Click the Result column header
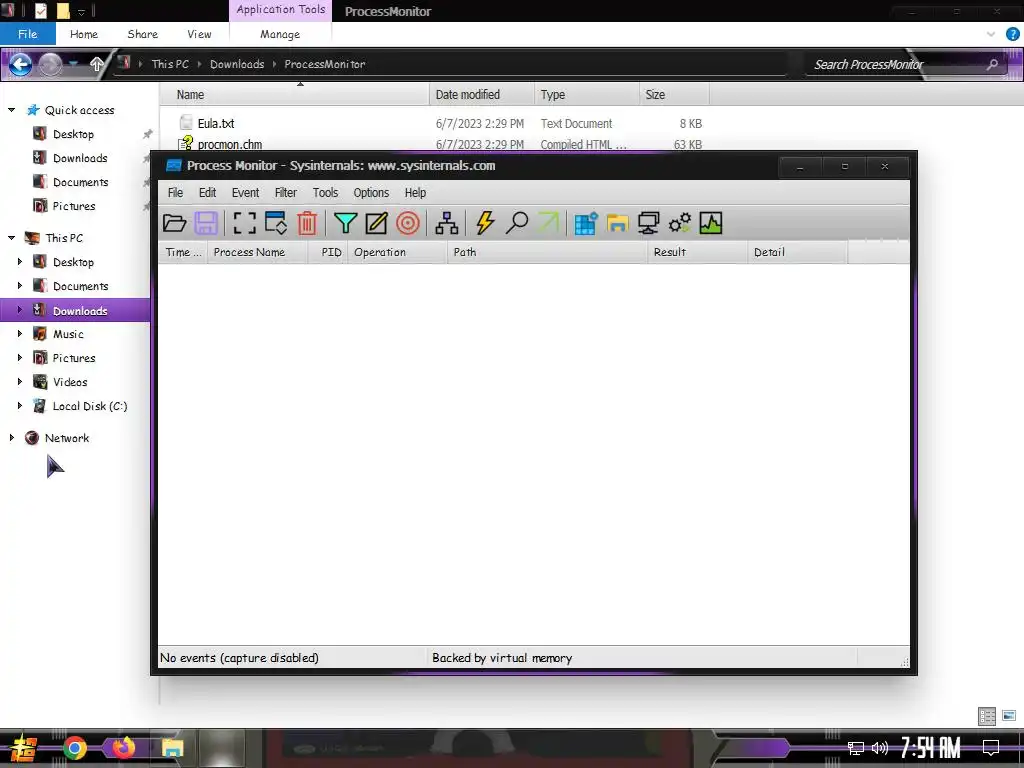Screen dimensions: 1024x768 pos(697,252)
